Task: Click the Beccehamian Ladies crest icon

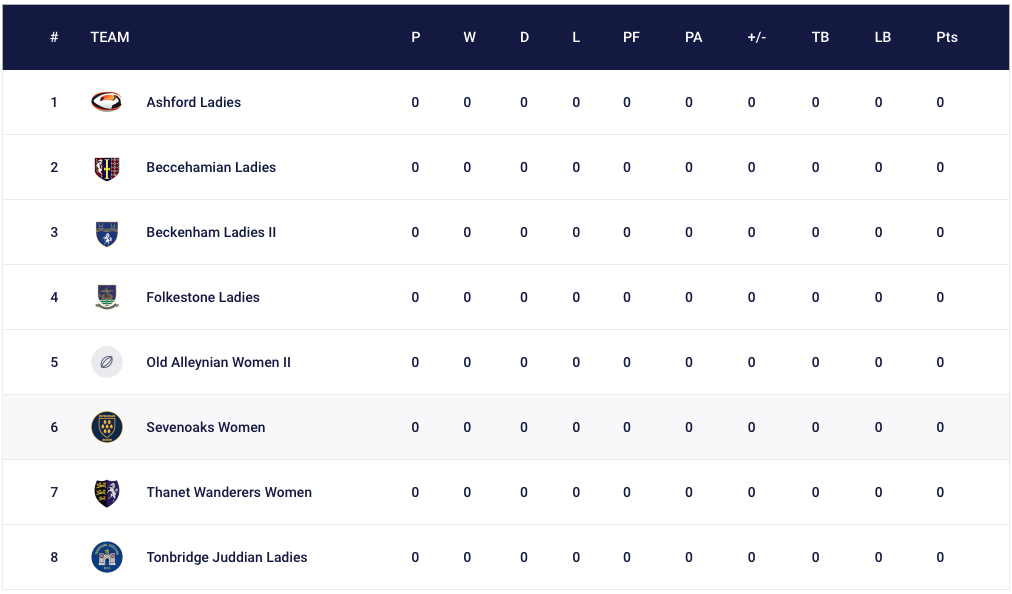Action: (106, 169)
